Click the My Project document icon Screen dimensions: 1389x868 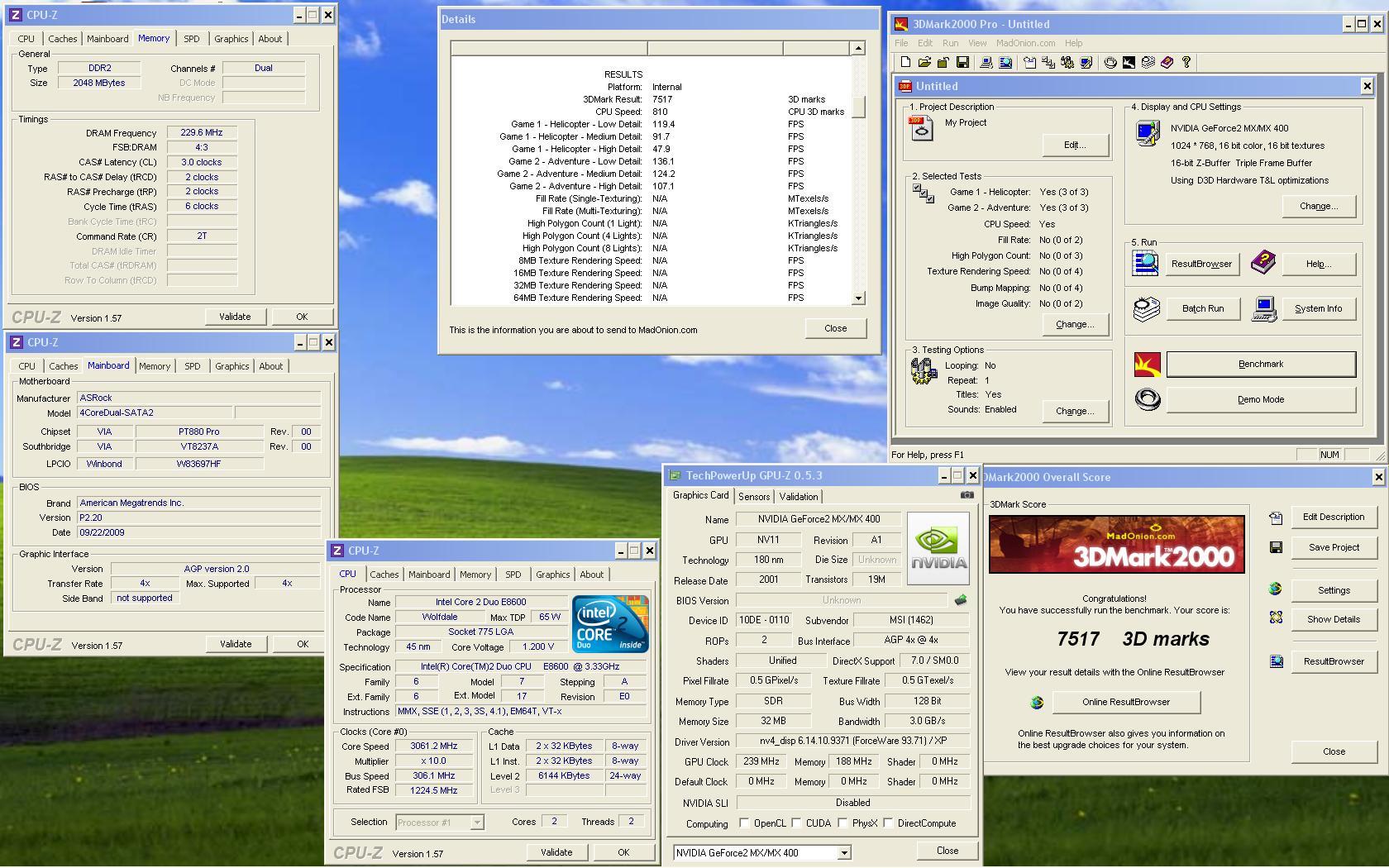[x=921, y=129]
